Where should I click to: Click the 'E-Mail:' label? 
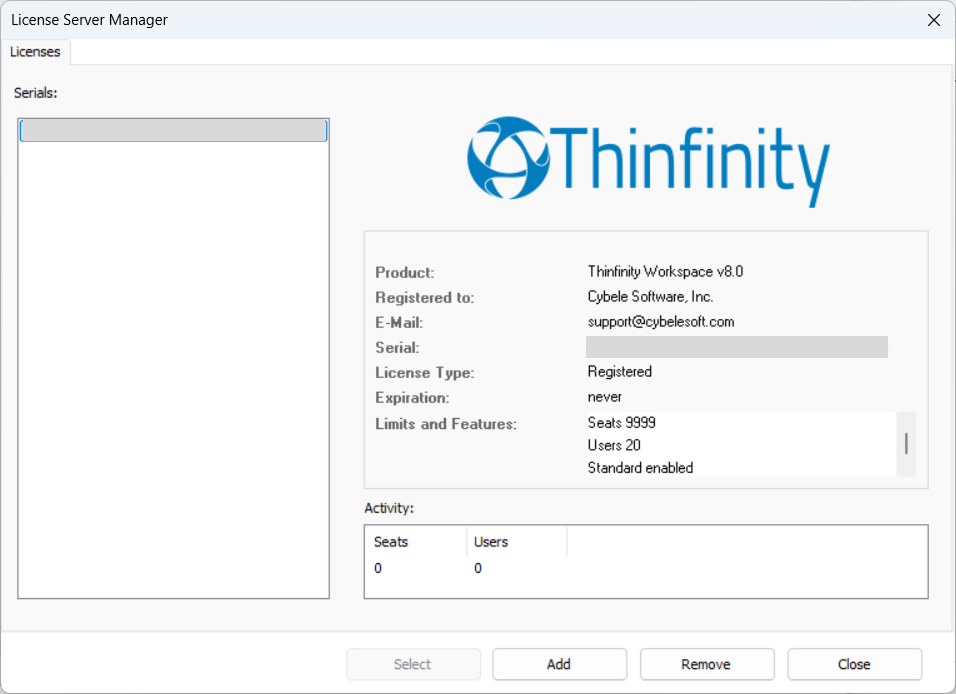point(399,323)
